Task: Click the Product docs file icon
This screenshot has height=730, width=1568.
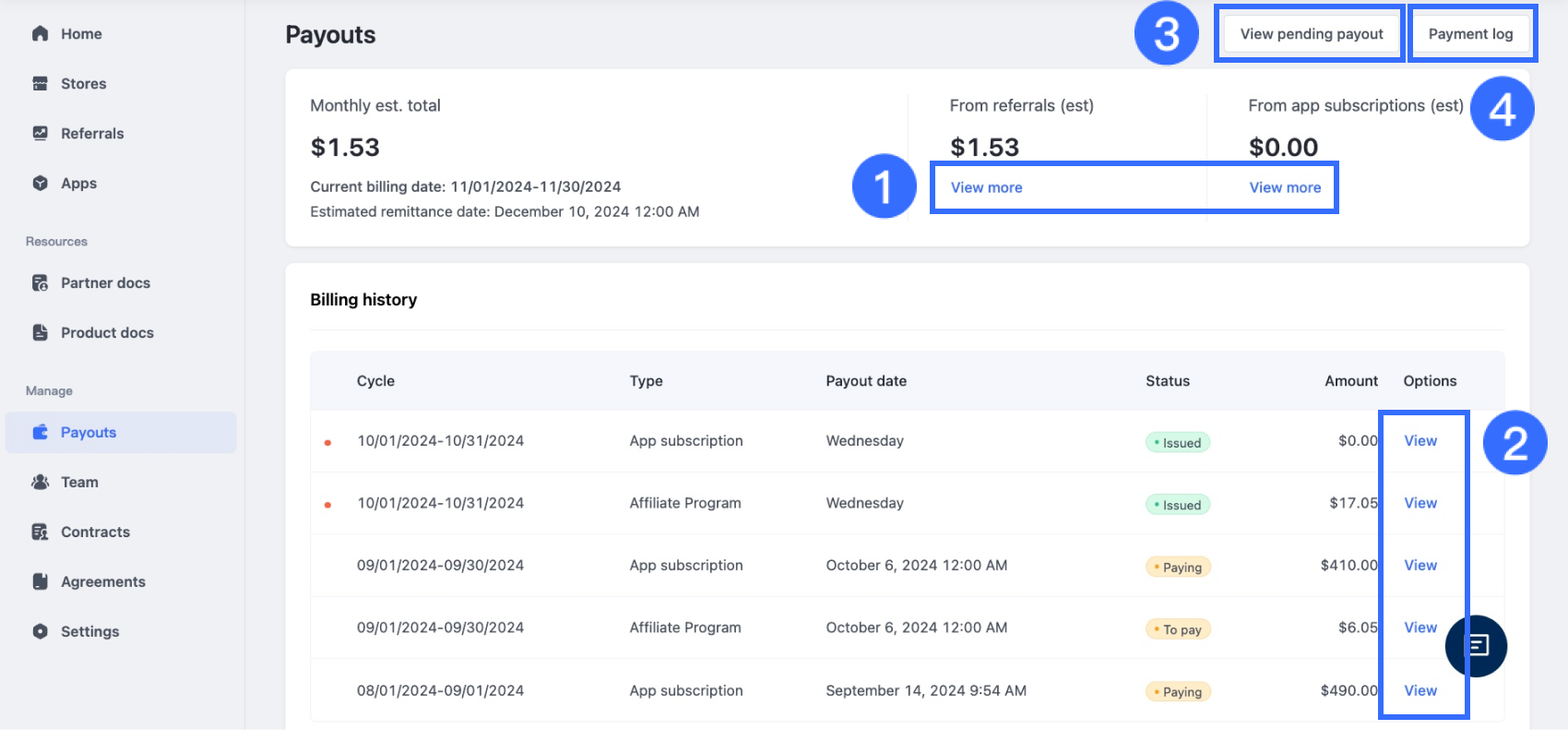Action: click(40, 333)
